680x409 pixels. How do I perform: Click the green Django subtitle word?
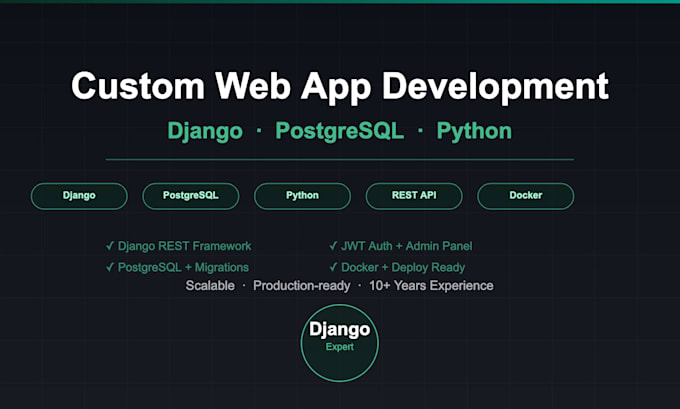point(205,132)
